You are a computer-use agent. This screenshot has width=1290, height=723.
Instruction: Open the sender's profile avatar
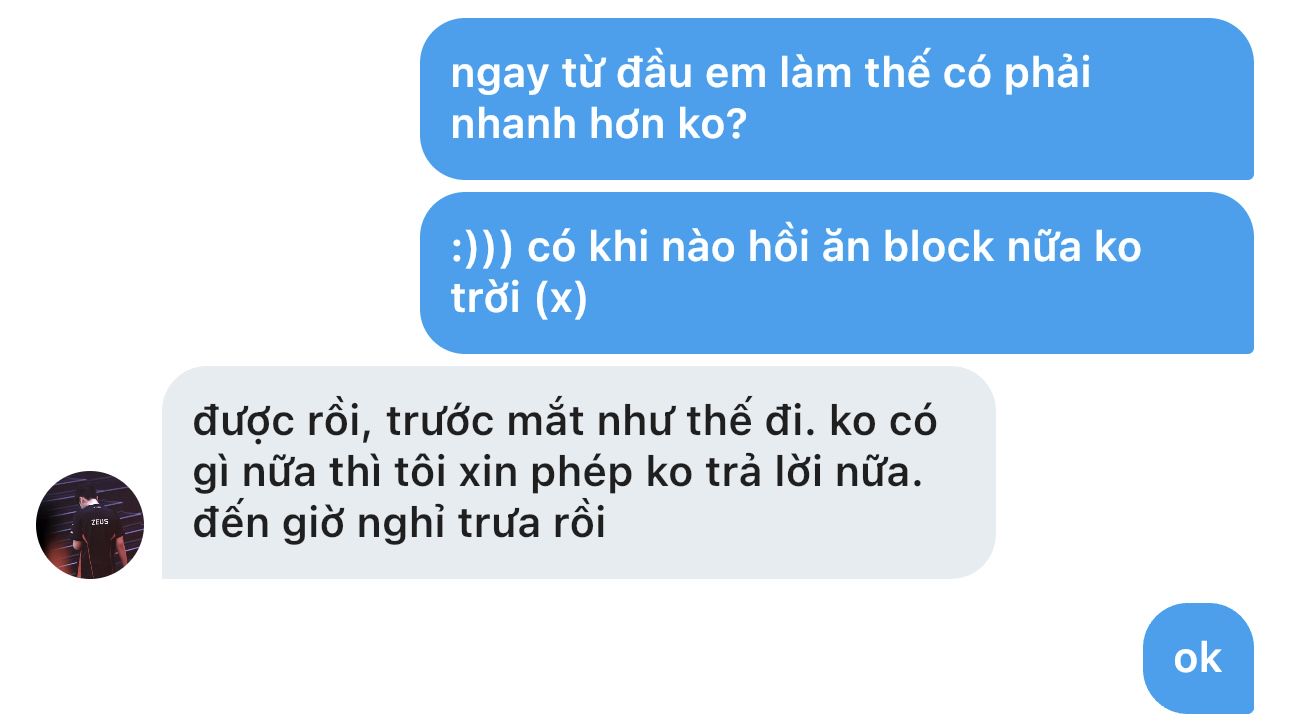coord(90,525)
